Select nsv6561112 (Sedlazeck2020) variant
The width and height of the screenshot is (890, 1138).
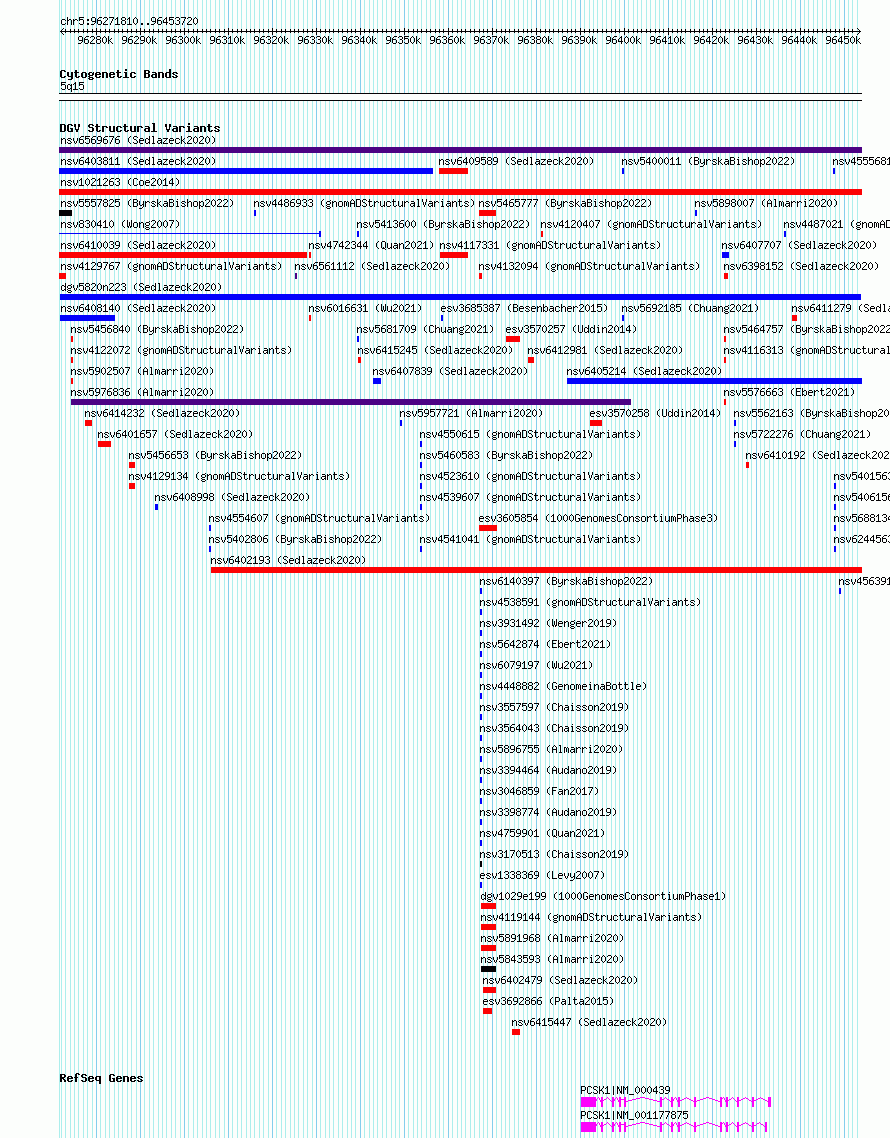[372, 266]
